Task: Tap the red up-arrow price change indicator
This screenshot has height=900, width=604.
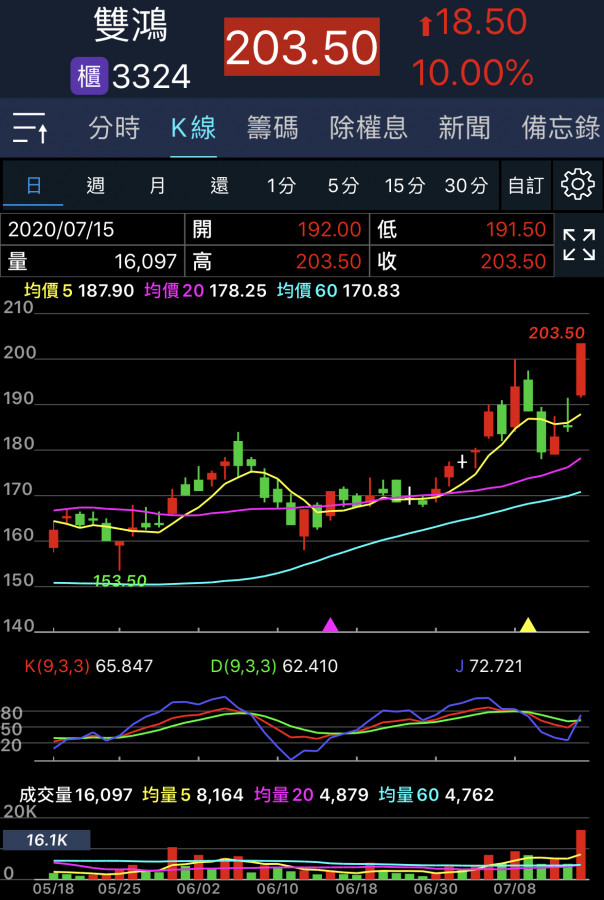Action: click(x=425, y=25)
